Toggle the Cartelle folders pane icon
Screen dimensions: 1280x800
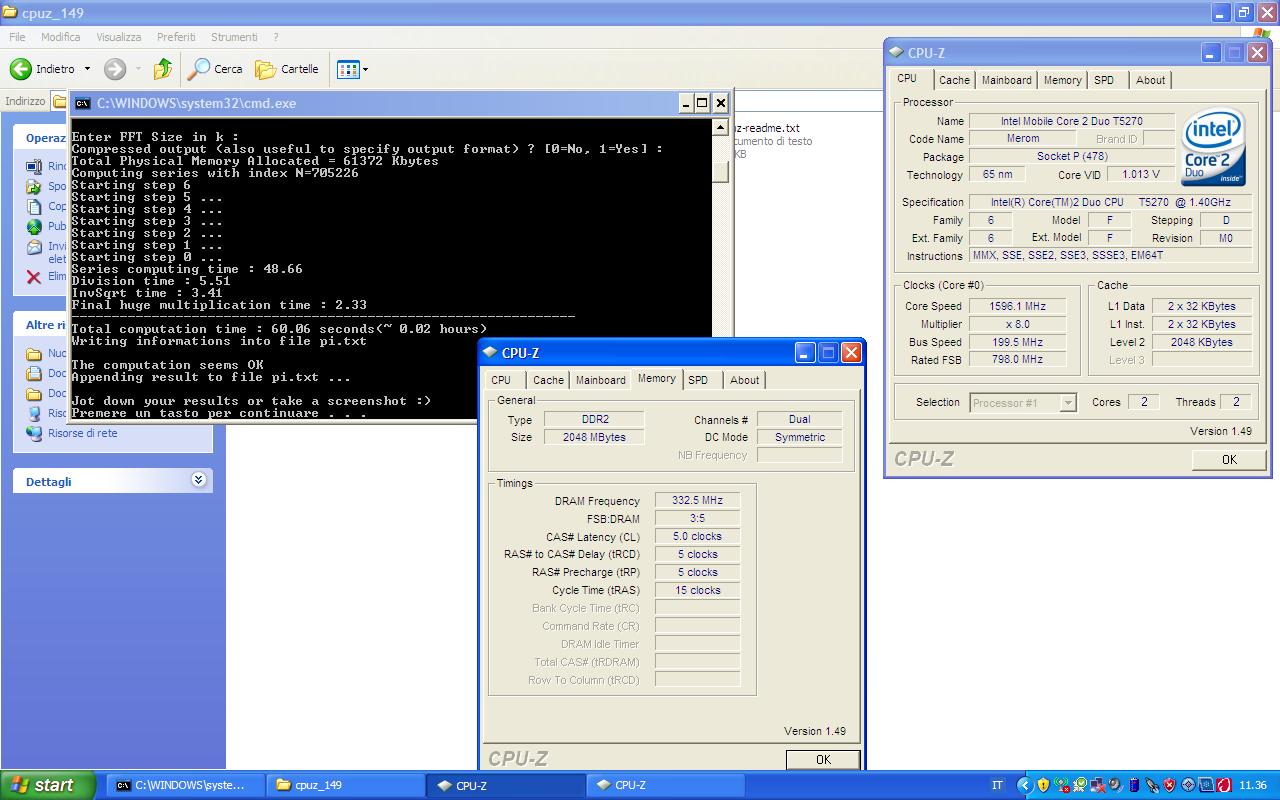pyautogui.click(x=266, y=69)
